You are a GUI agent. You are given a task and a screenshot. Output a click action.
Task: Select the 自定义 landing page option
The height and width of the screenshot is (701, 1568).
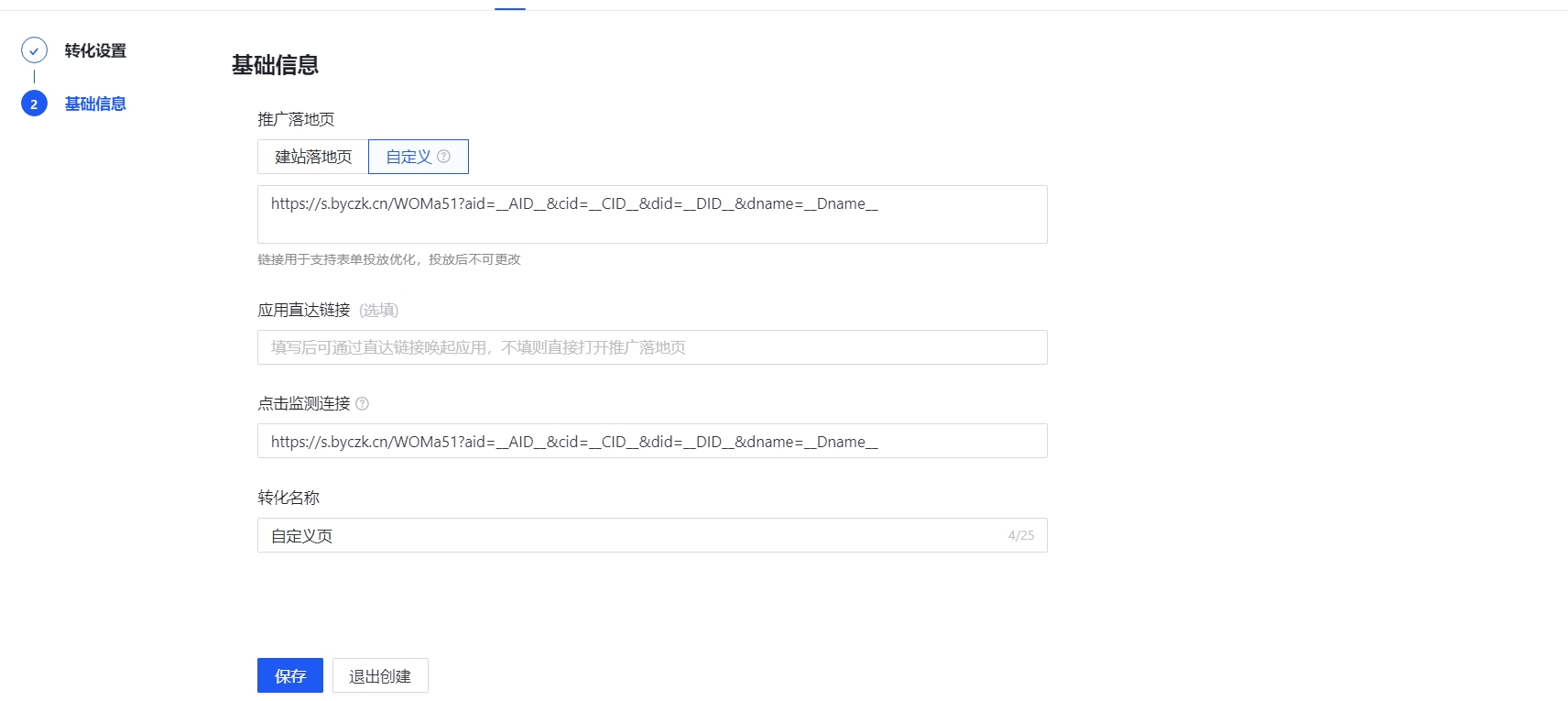pos(408,157)
